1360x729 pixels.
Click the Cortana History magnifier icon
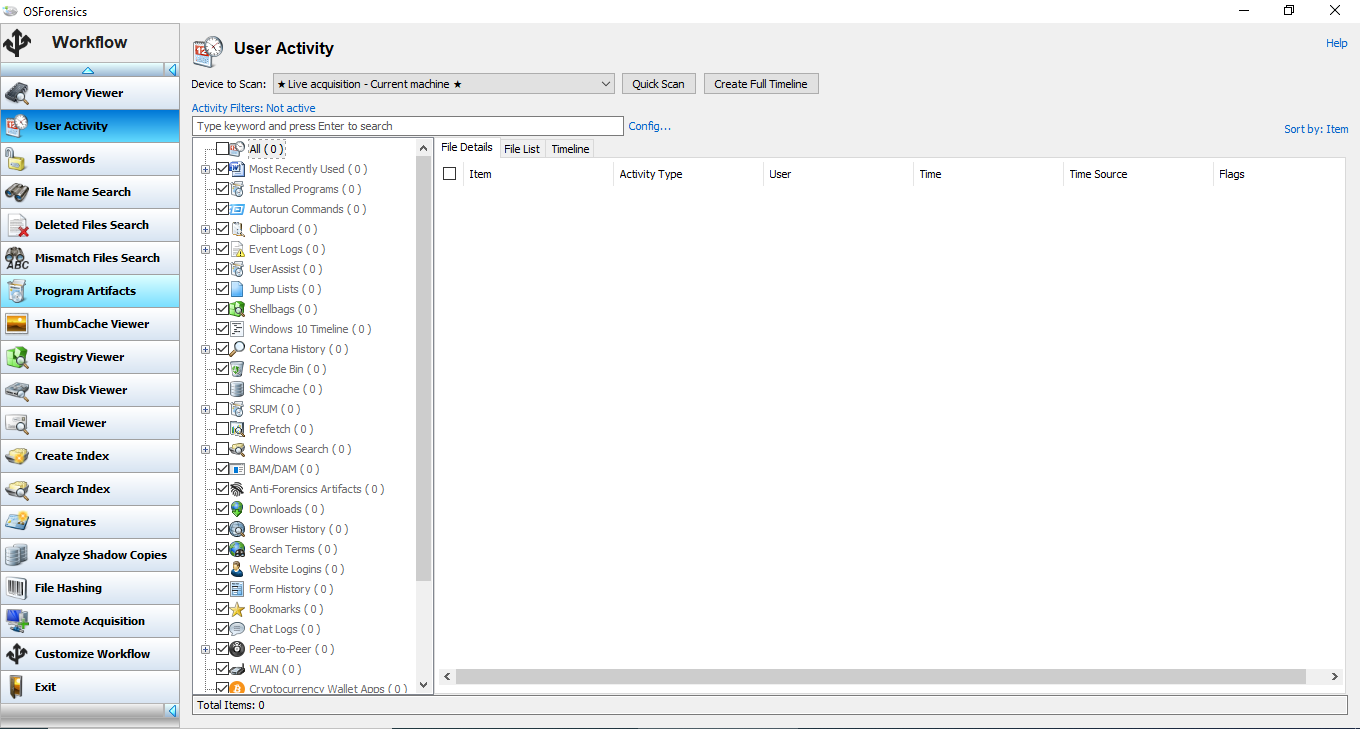point(238,349)
